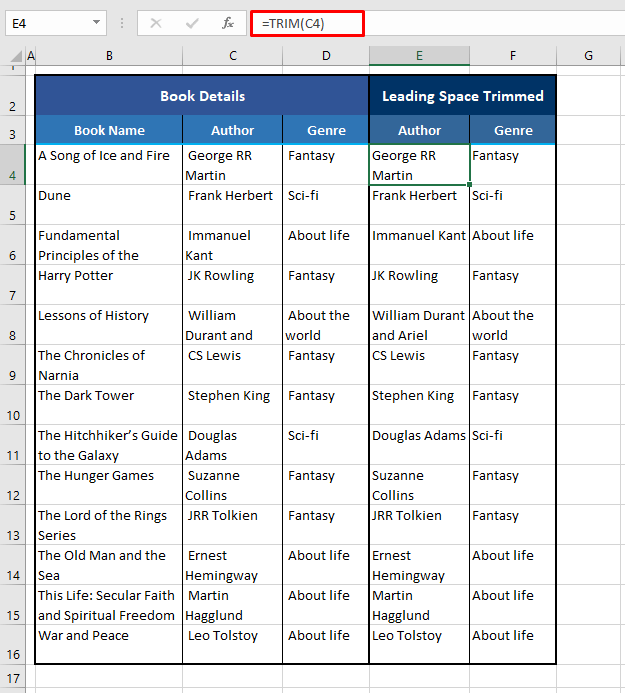Click the Enter checkmark icon in formula bar
This screenshot has height=693, width=625.
192,22
